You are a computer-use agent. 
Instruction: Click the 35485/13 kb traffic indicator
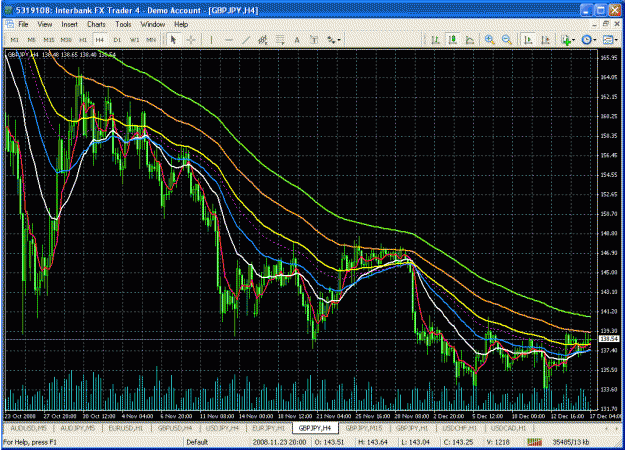pyautogui.click(x=570, y=442)
